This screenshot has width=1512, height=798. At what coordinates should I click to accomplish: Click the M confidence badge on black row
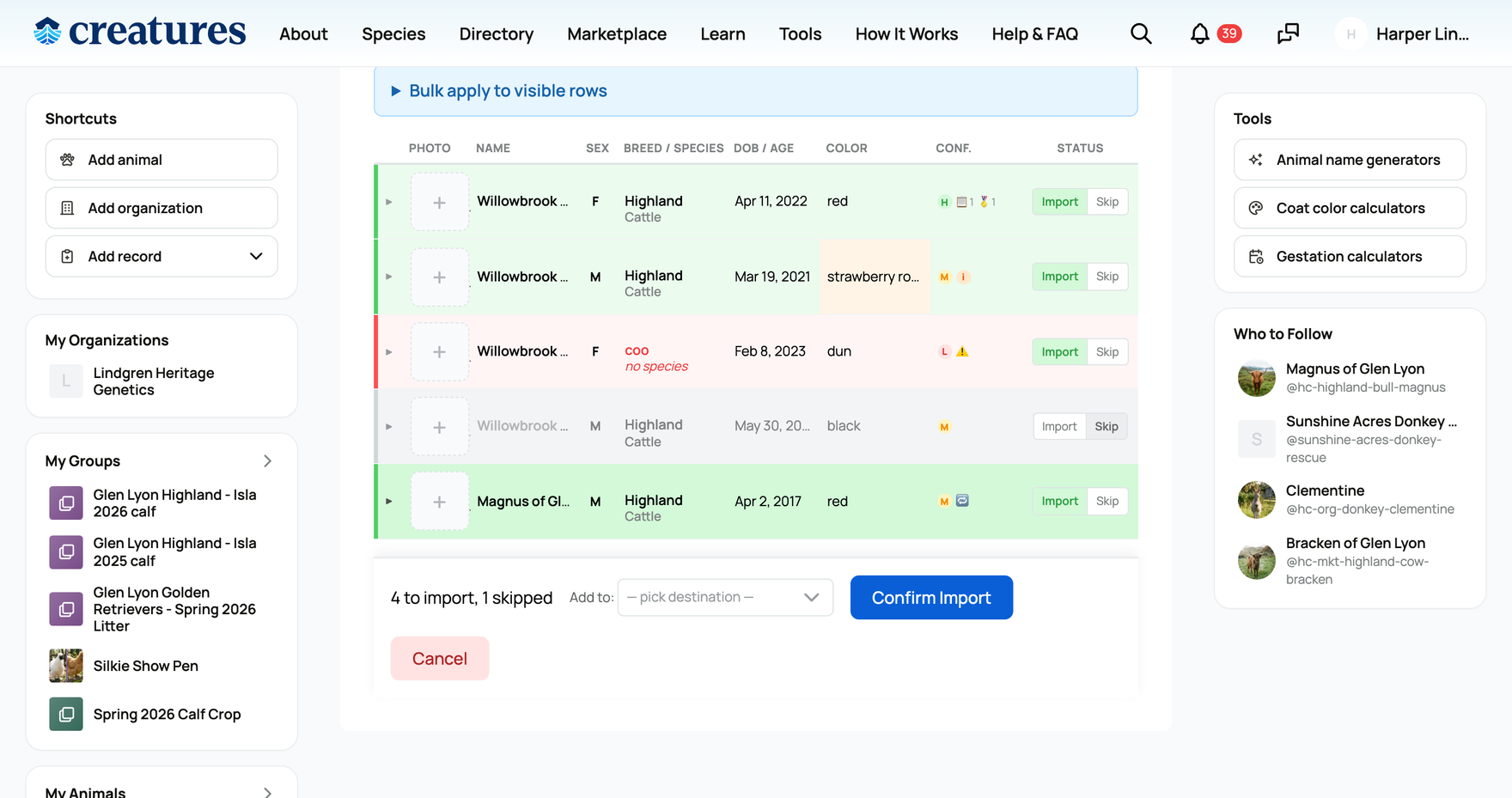click(x=944, y=426)
